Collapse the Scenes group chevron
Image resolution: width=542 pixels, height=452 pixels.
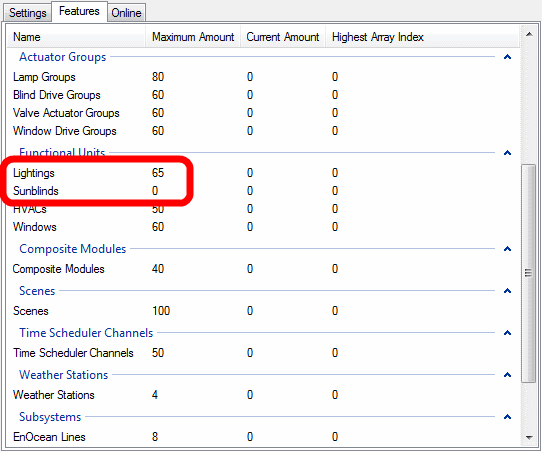507,291
